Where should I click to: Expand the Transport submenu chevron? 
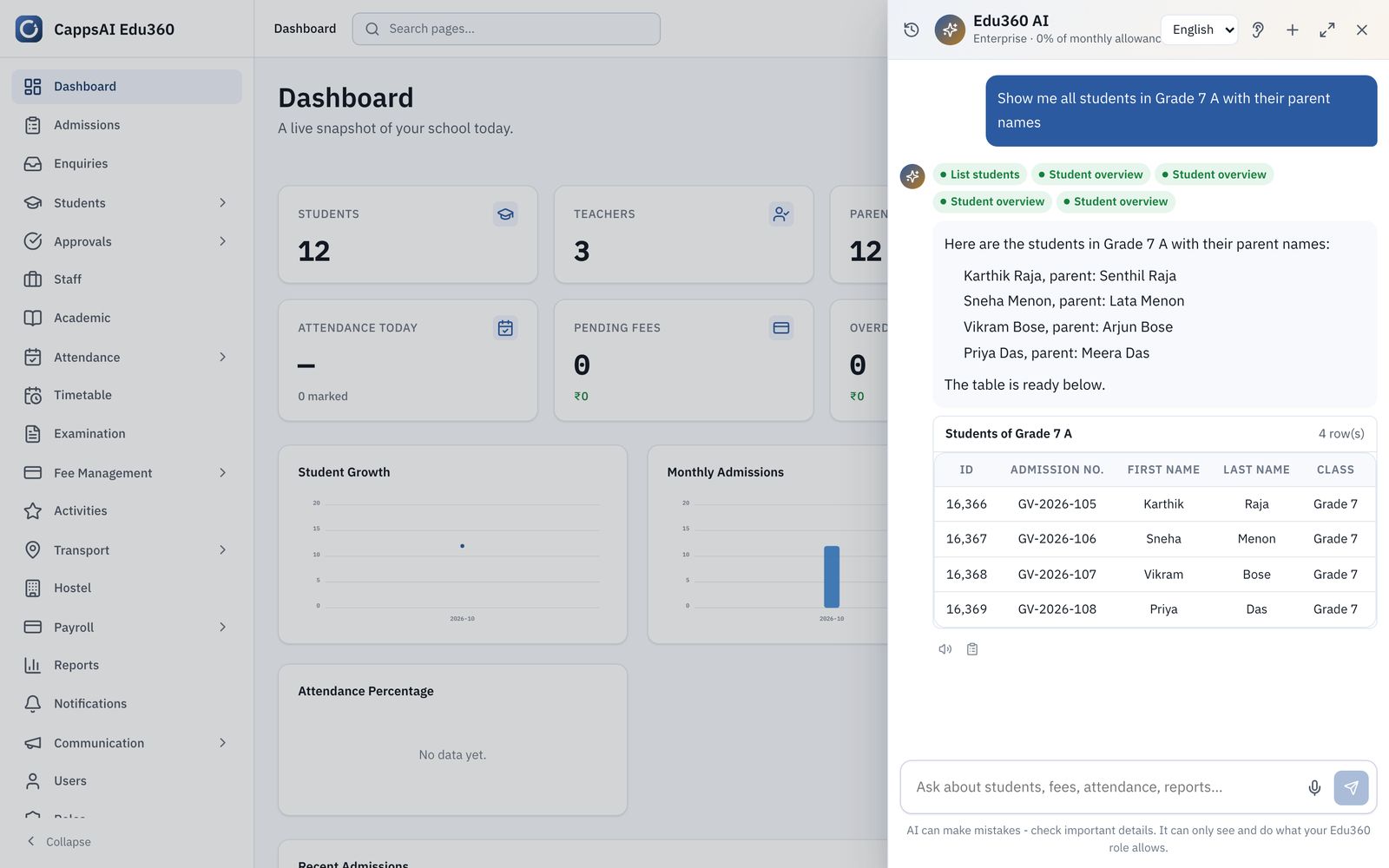tap(222, 550)
